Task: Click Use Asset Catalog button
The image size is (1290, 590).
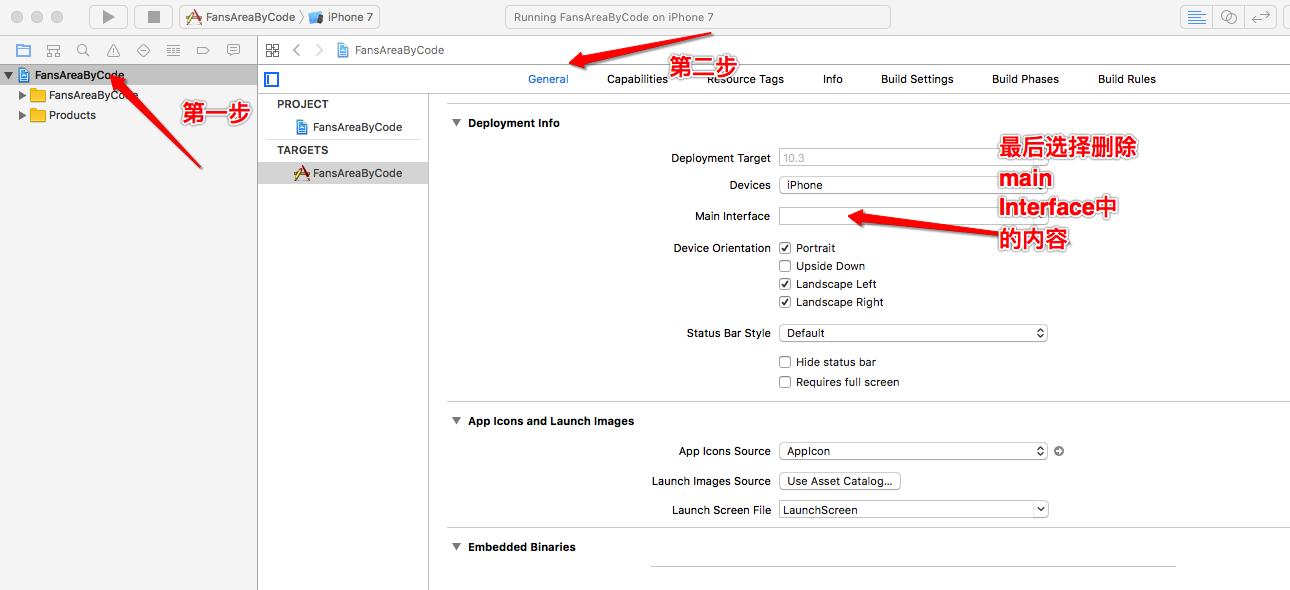Action: tap(840, 481)
